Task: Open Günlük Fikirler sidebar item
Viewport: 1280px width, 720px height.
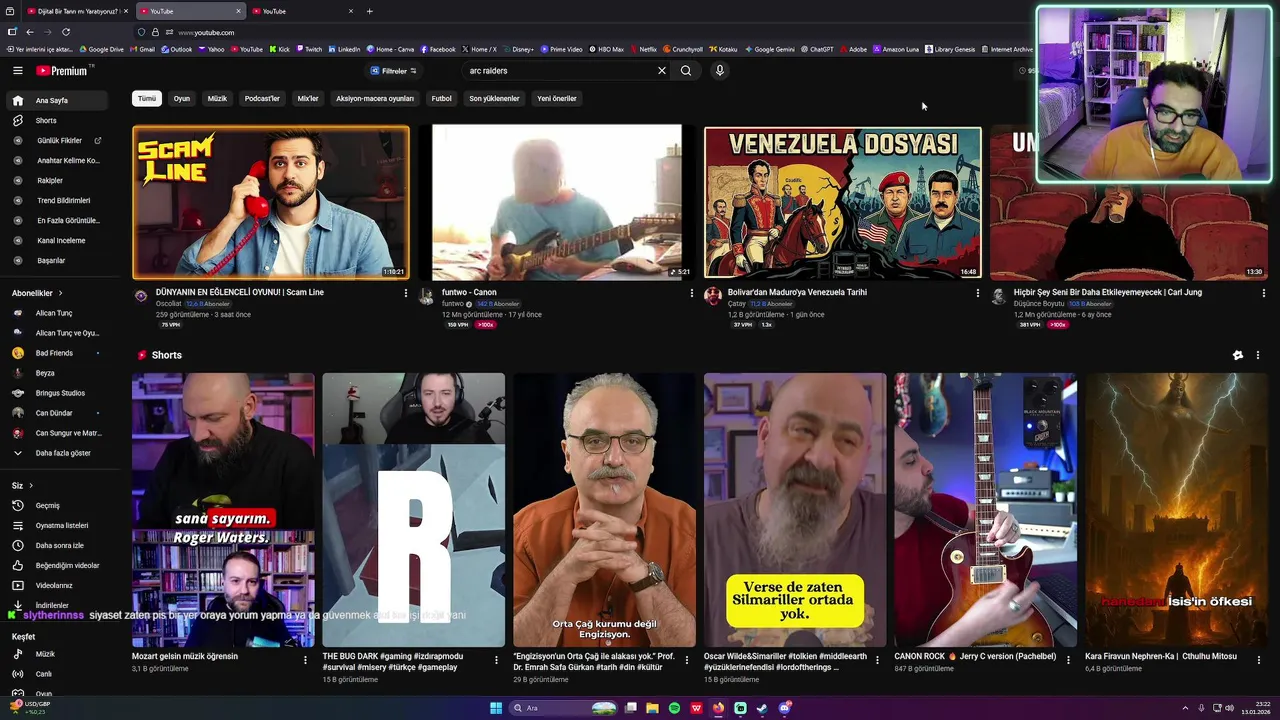Action: (x=56, y=141)
